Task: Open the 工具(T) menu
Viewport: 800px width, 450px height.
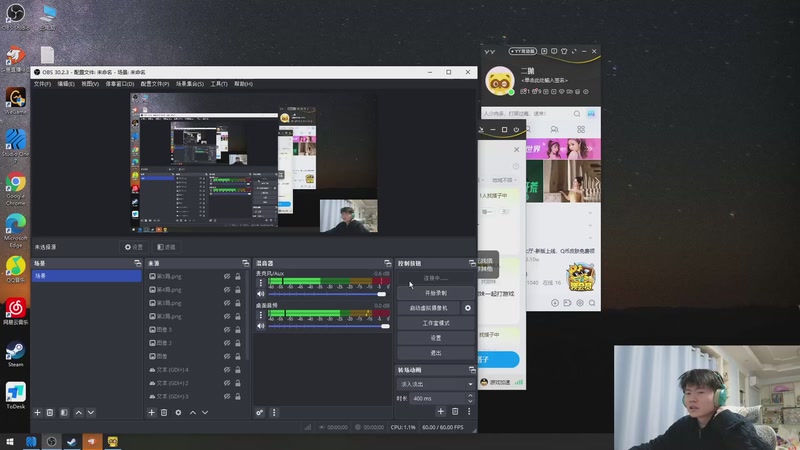Action: click(x=219, y=84)
